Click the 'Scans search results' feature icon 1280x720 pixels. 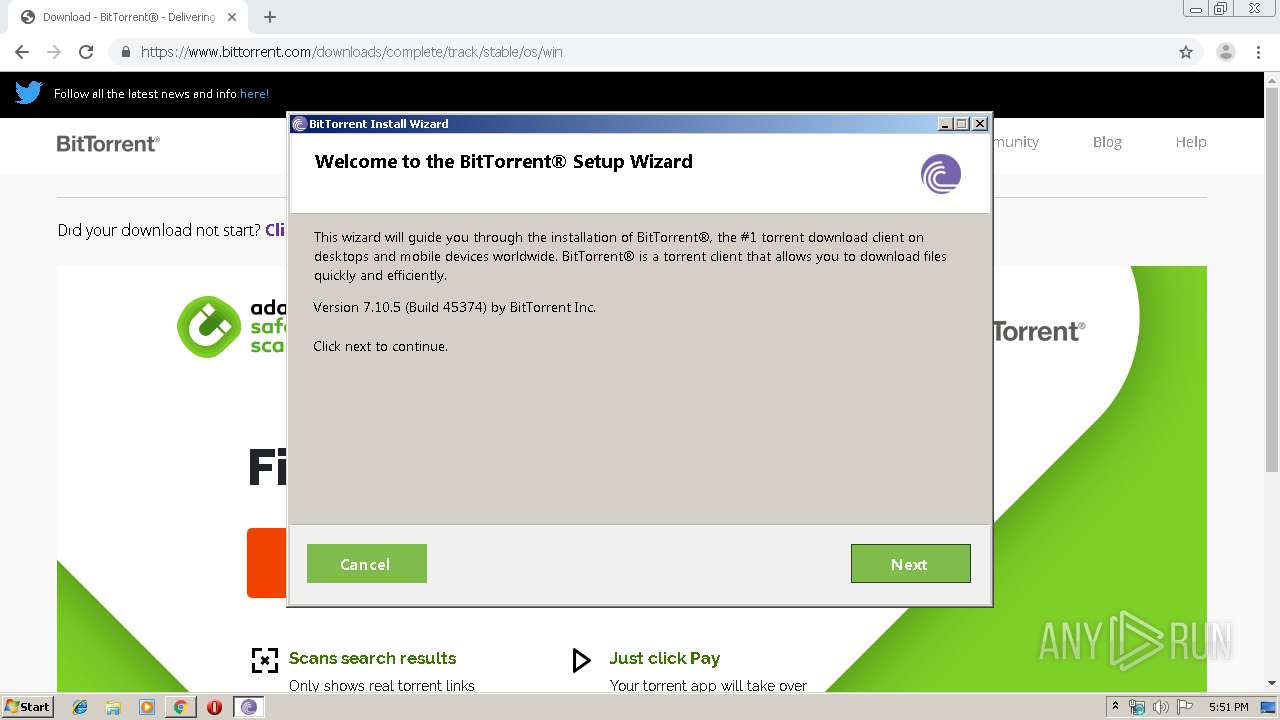[x=264, y=660]
